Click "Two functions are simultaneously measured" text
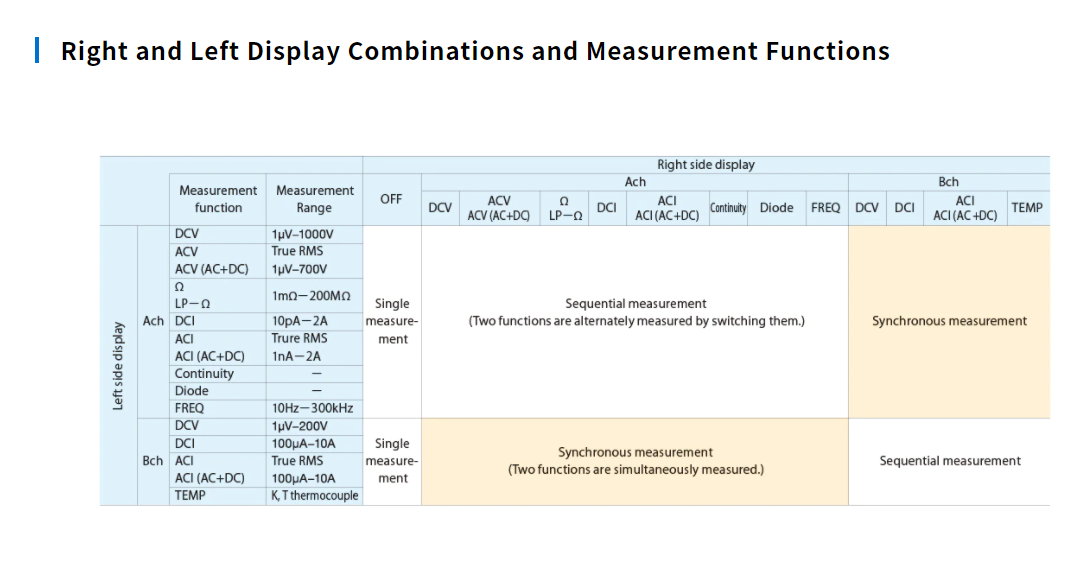 point(635,470)
